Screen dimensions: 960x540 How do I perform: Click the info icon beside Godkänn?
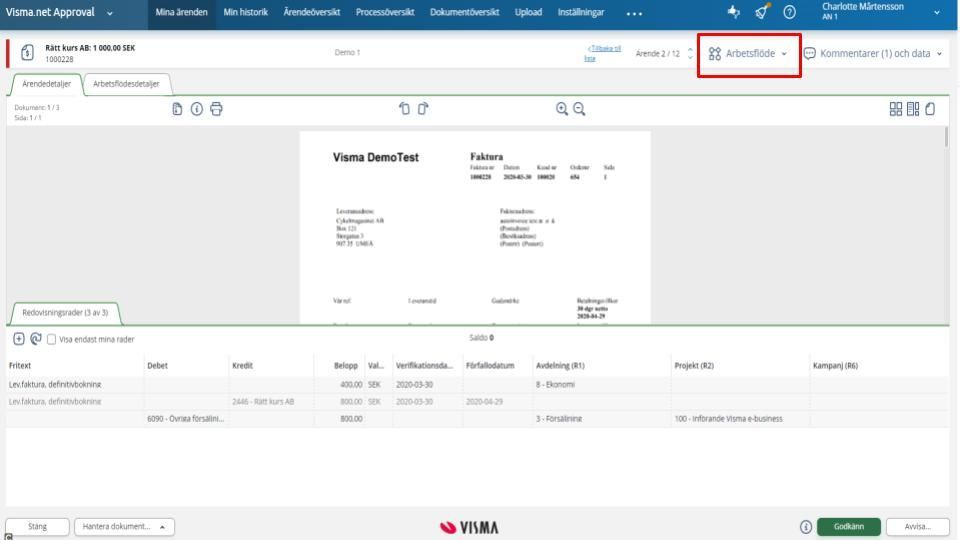click(x=806, y=527)
